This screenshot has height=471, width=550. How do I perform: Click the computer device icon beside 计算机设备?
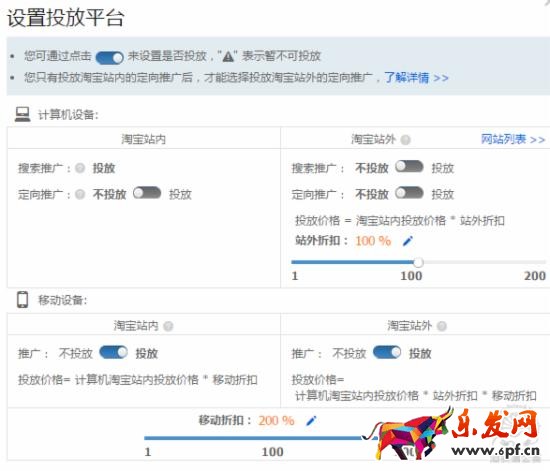click(x=22, y=114)
